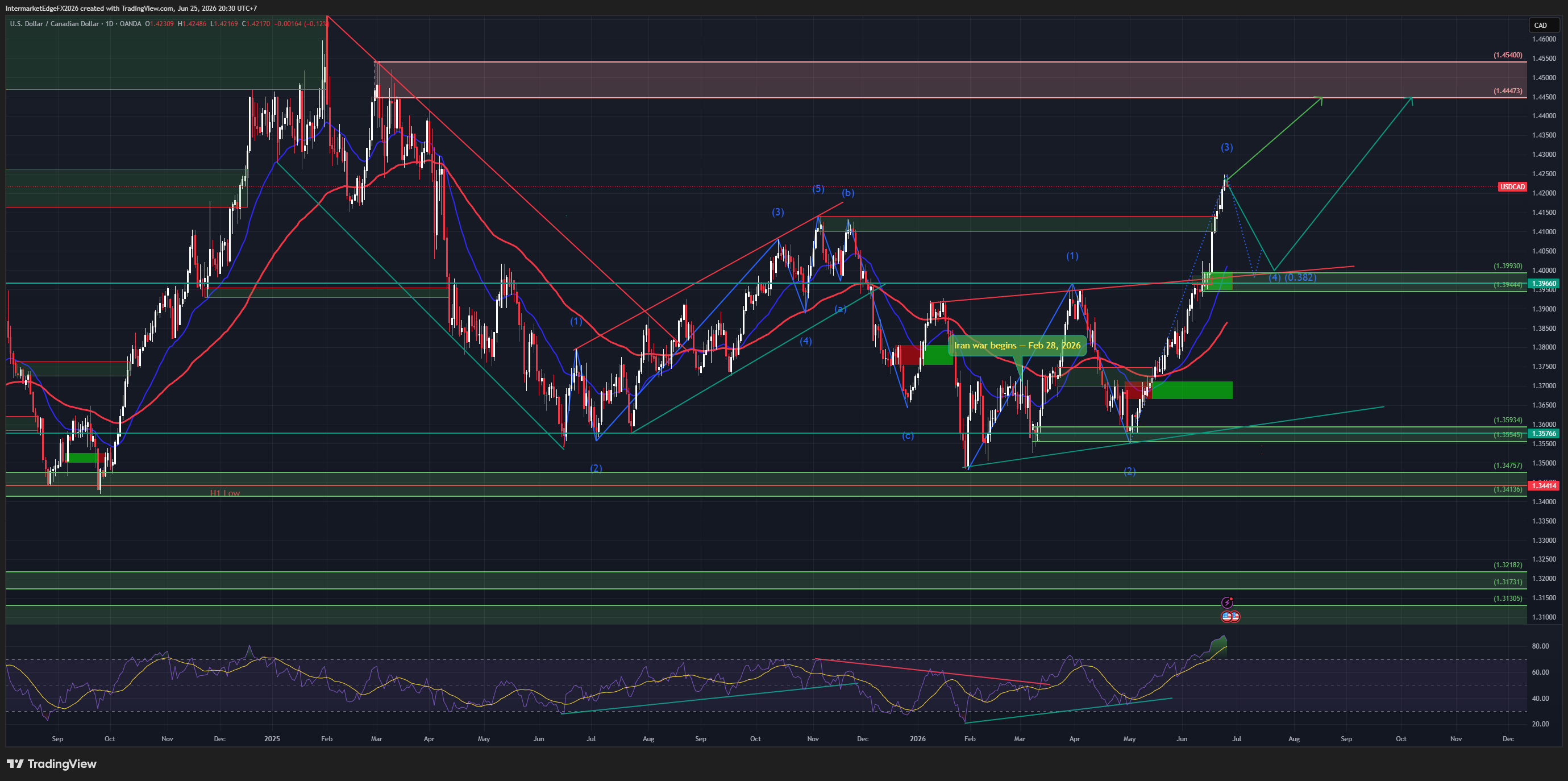The height and width of the screenshot is (781, 1568).
Task: Click the teal 1.35766 price tag
Action: coord(1544,434)
